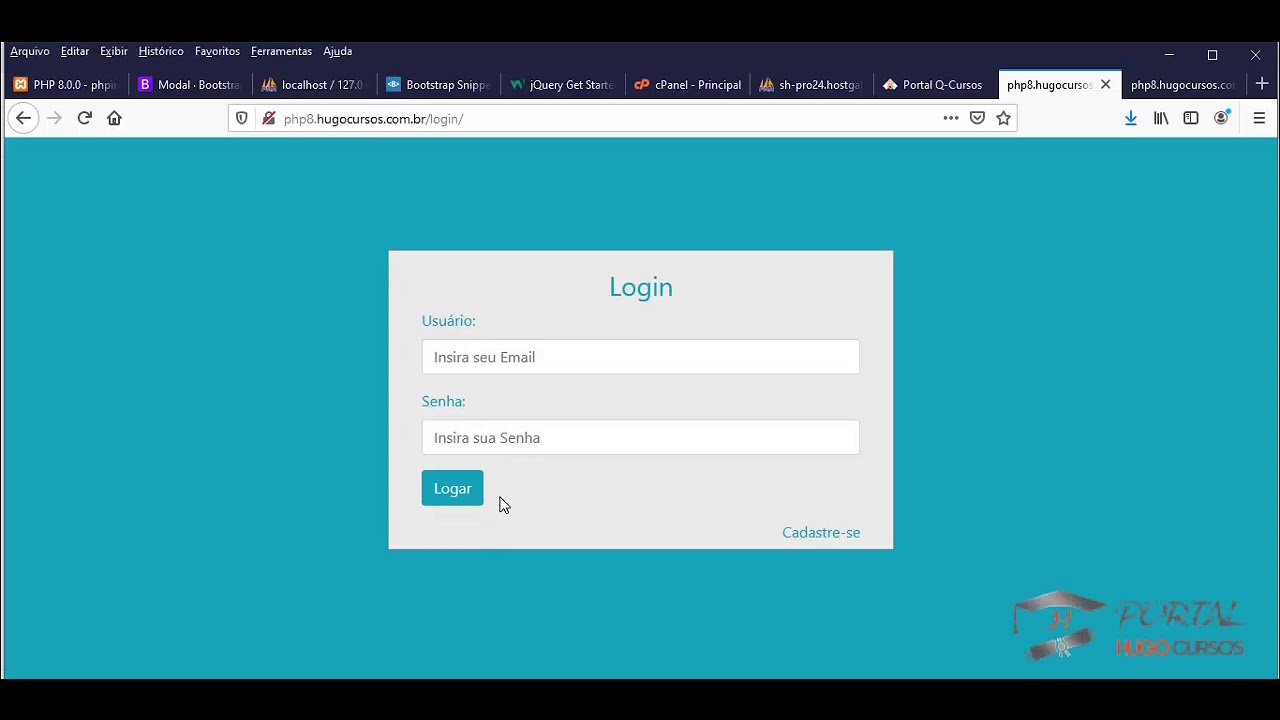This screenshot has width=1280, height=720.
Task: Open the downloads panel
Action: (x=1131, y=118)
